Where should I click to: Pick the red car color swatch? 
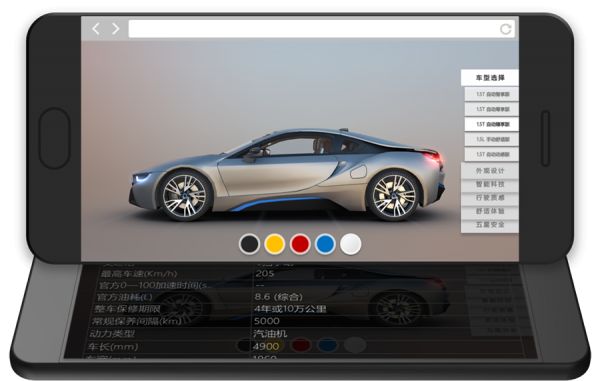point(300,244)
